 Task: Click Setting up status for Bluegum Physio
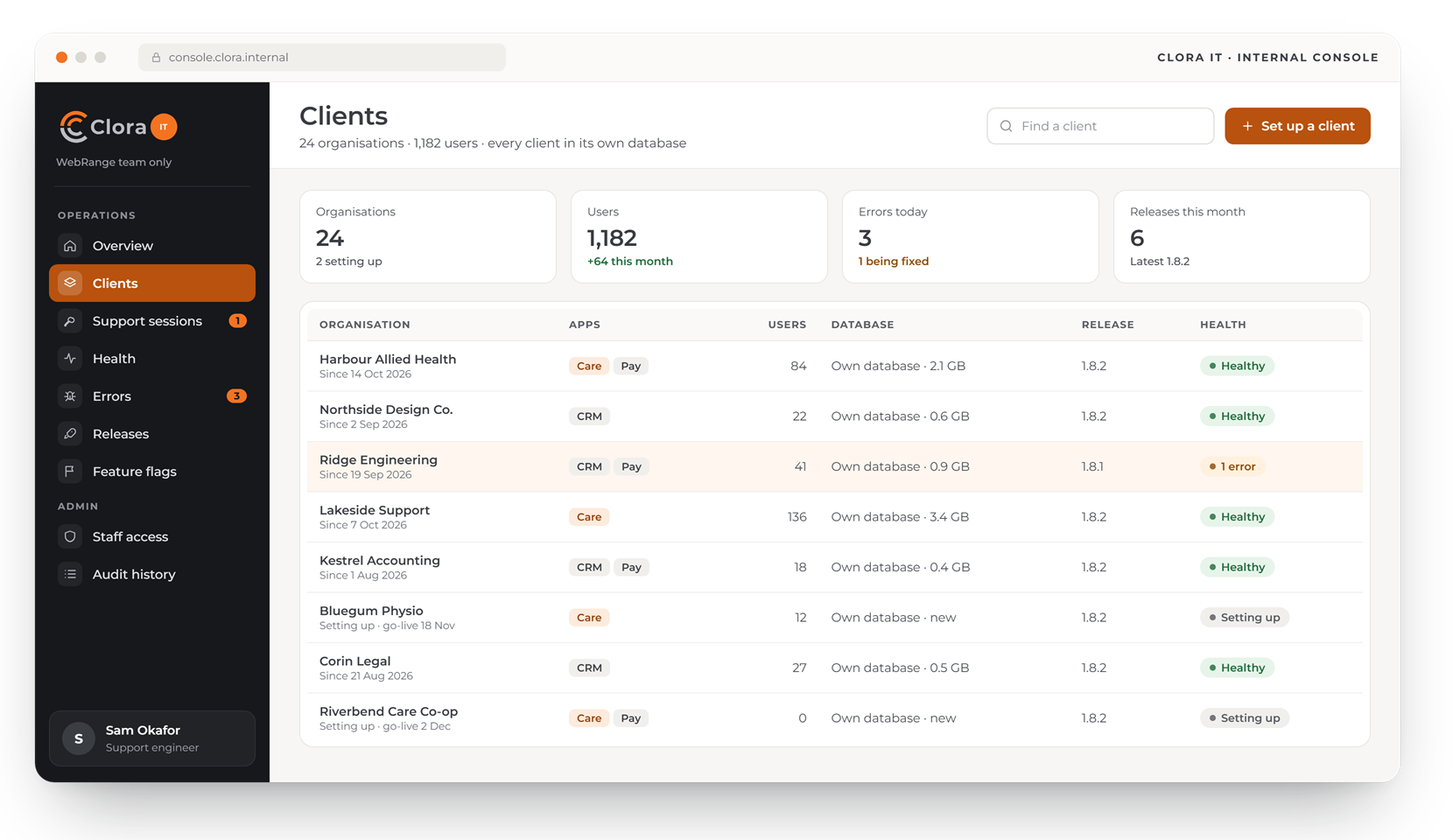[x=1245, y=618]
